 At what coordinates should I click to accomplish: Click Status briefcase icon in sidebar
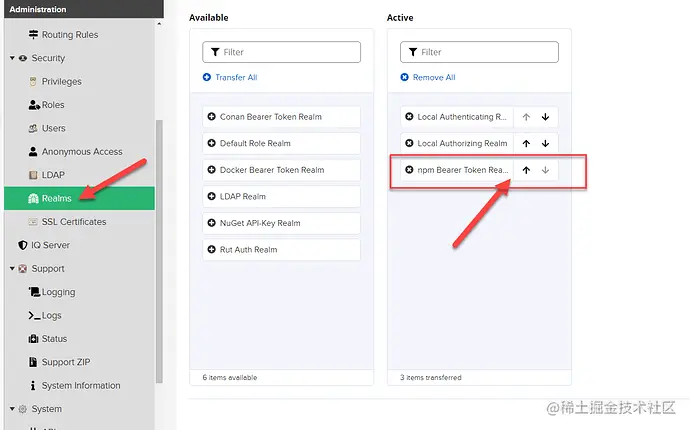pos(33,338)
